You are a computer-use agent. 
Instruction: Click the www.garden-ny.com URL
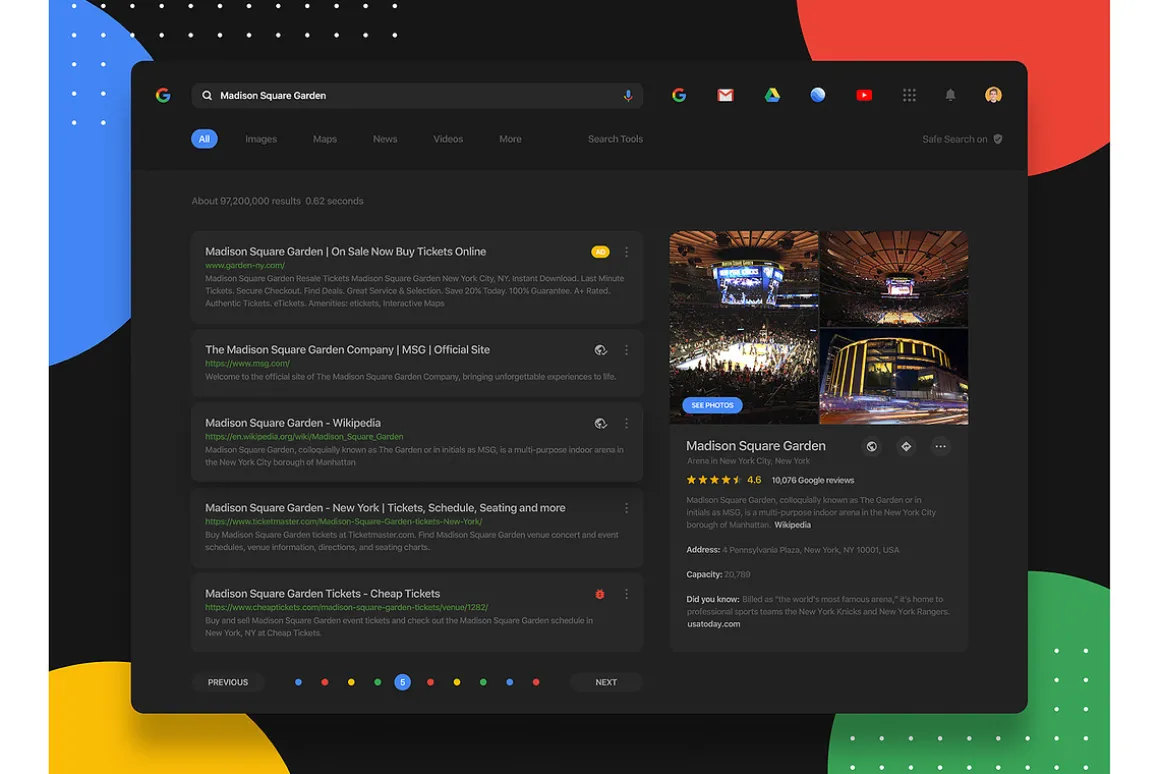[245, 265]
